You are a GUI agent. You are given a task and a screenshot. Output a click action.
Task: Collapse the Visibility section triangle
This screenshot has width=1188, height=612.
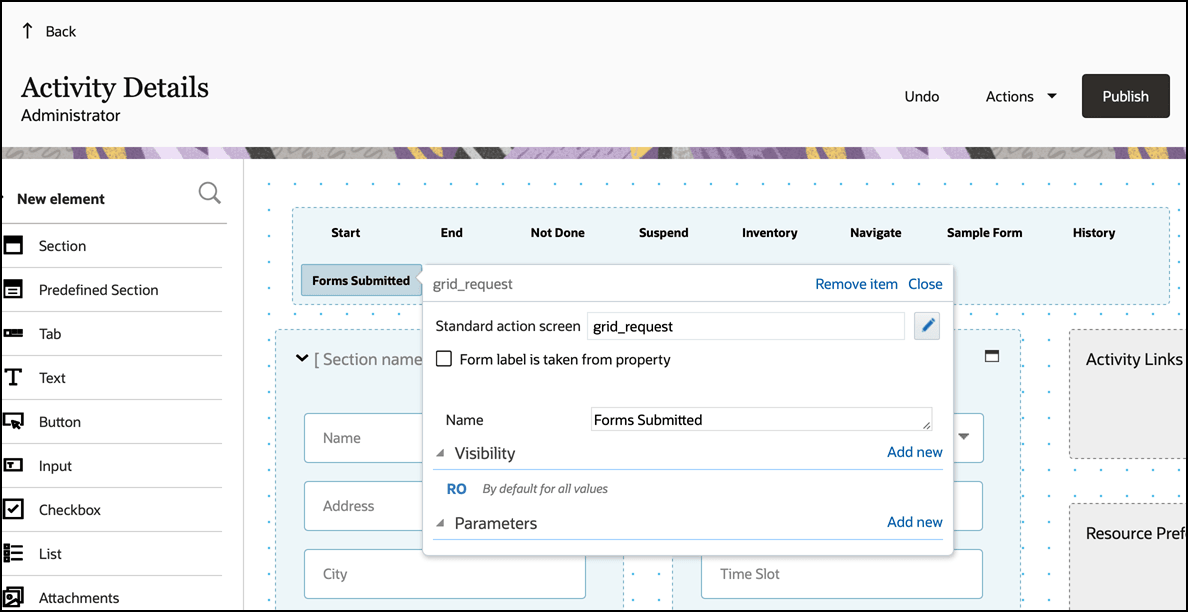coord(441,453)
